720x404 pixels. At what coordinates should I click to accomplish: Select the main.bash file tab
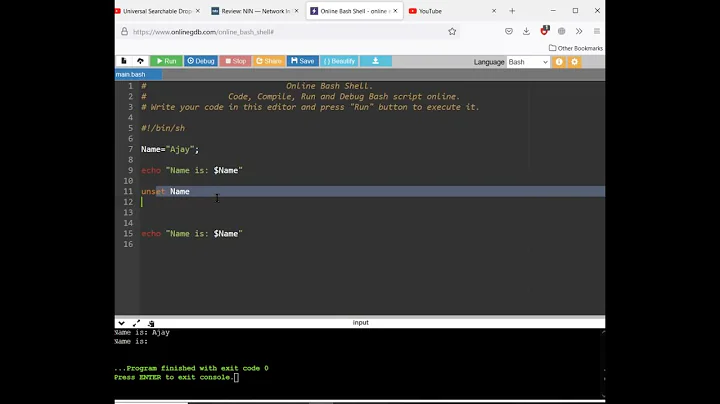click(131, 74)
